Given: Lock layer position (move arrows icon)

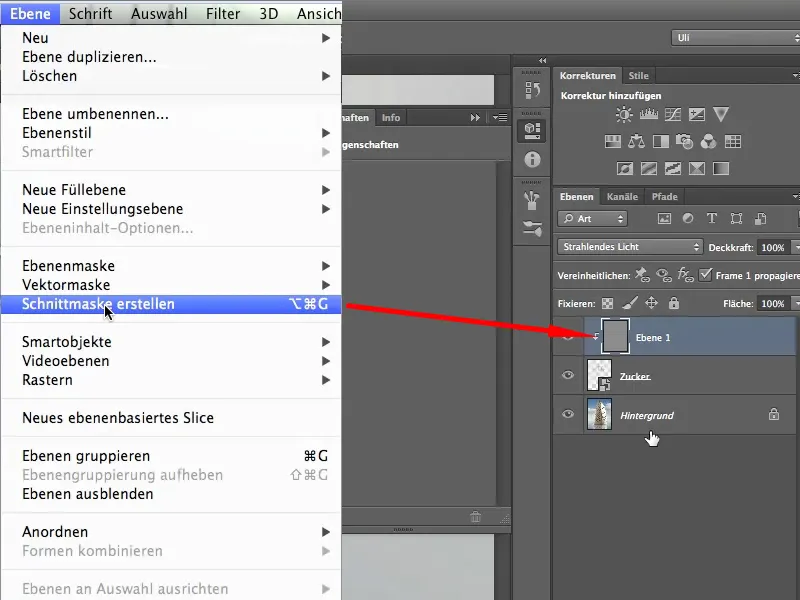Looking at the screenshot, I should pos(652,303).
